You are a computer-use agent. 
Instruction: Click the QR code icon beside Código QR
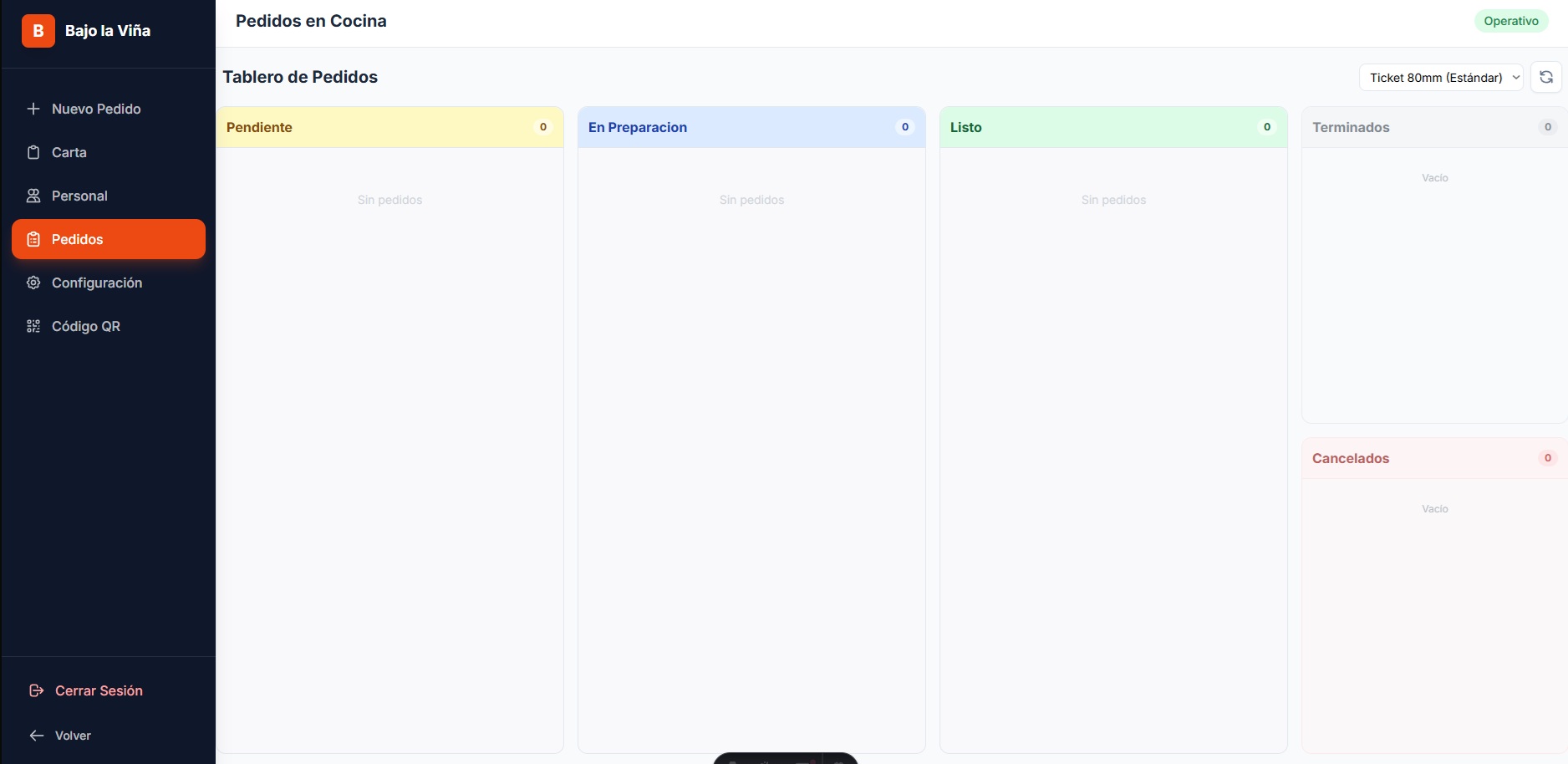tap(33, 326)
